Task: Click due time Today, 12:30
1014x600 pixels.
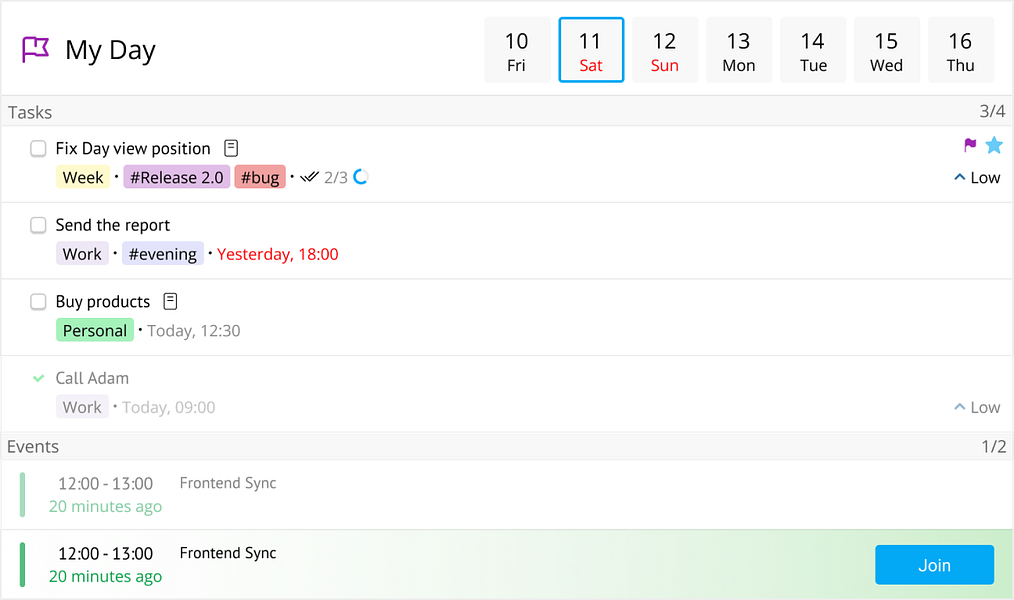Action: pos(194,330)
